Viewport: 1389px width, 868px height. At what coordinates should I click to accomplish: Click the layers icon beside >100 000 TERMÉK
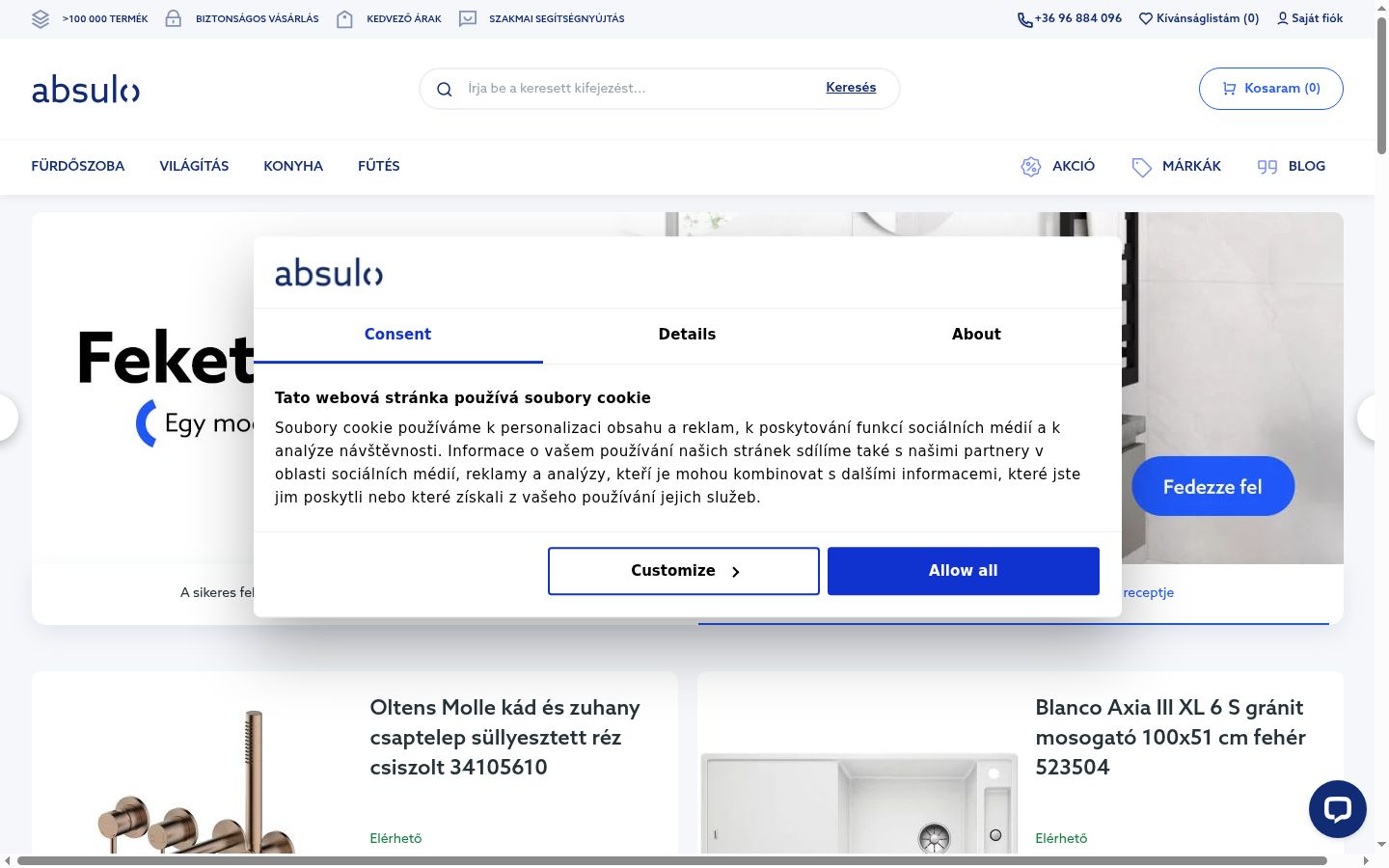click(x=41, y=19)
